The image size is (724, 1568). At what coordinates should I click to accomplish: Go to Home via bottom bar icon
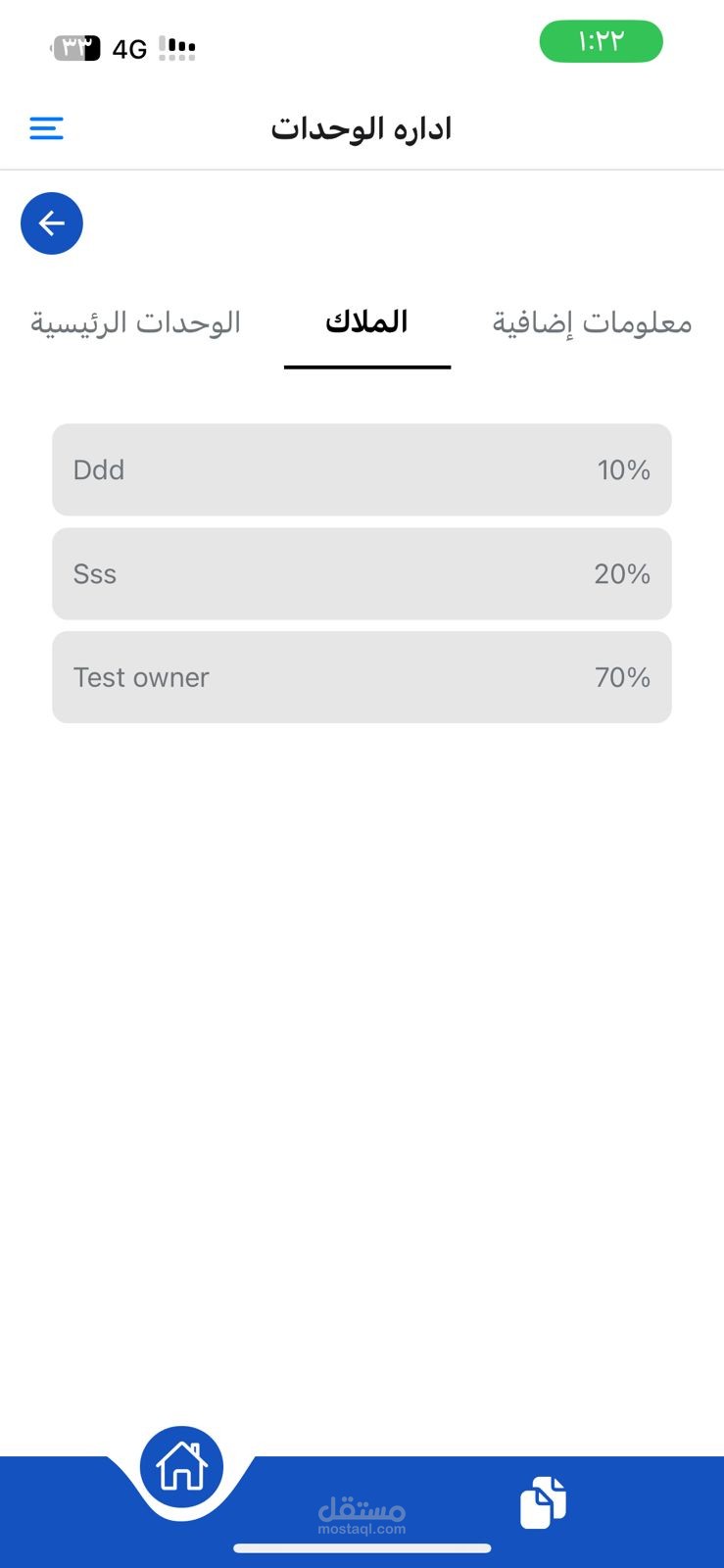coord(182,1467)
